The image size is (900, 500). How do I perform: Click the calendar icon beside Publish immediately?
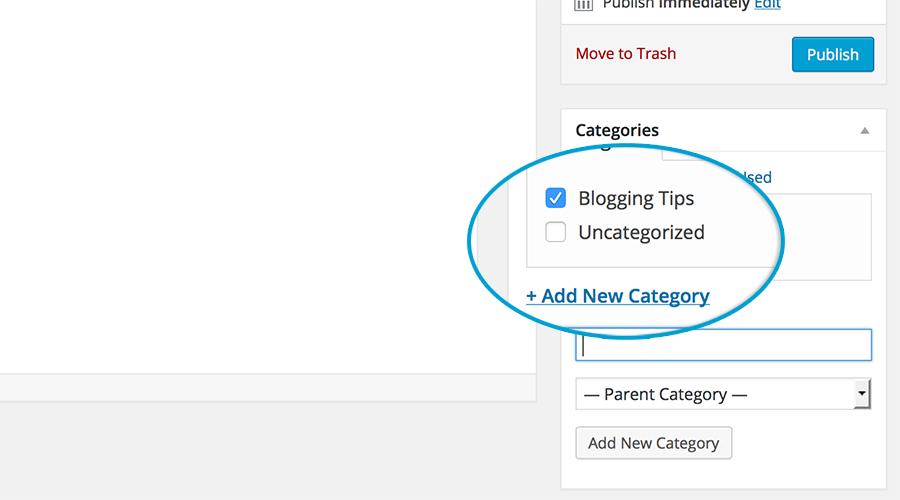[x=583, y=5]
